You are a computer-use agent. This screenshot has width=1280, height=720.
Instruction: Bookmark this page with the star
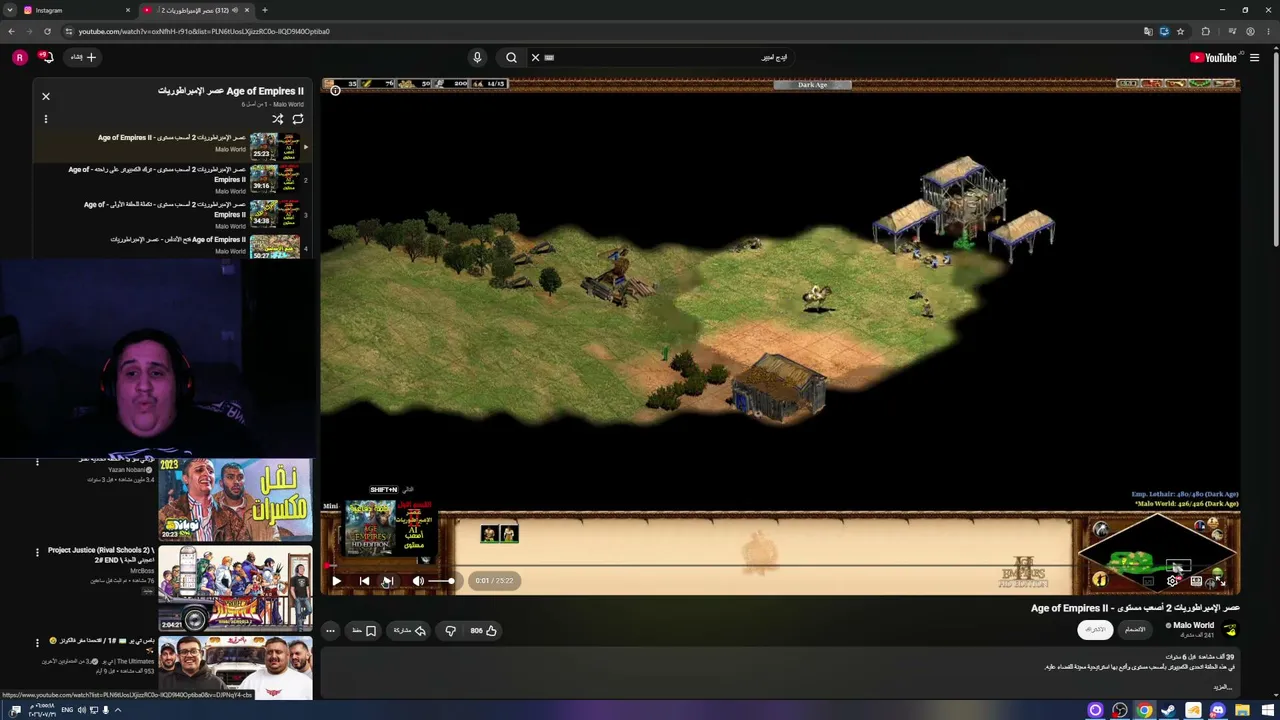[1180, 31]
